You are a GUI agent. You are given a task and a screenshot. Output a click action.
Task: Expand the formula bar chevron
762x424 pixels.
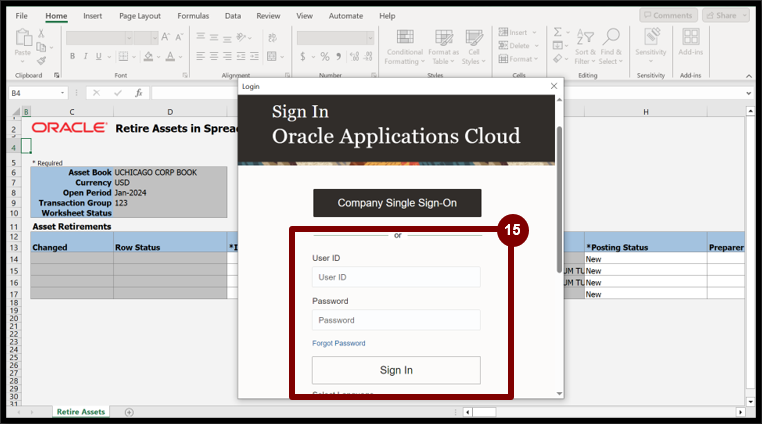tap(749, 93)
